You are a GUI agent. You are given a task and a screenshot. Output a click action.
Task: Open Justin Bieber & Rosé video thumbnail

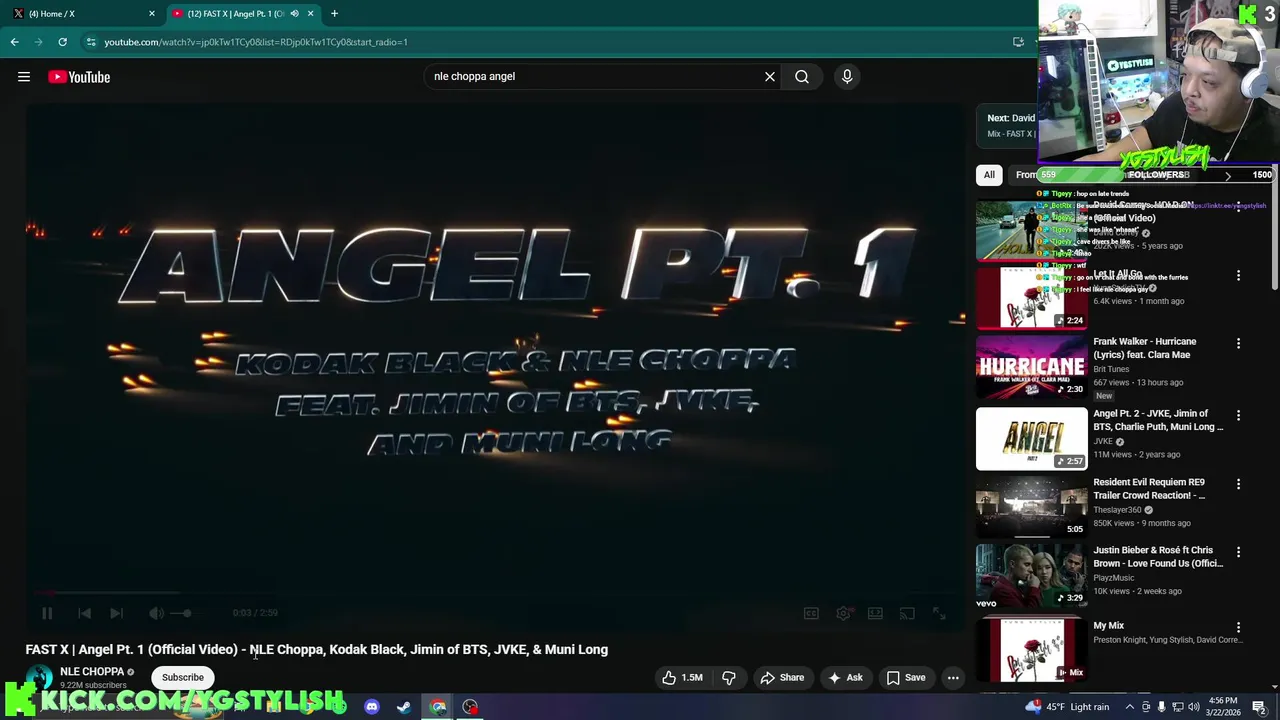click(1031, 576)
